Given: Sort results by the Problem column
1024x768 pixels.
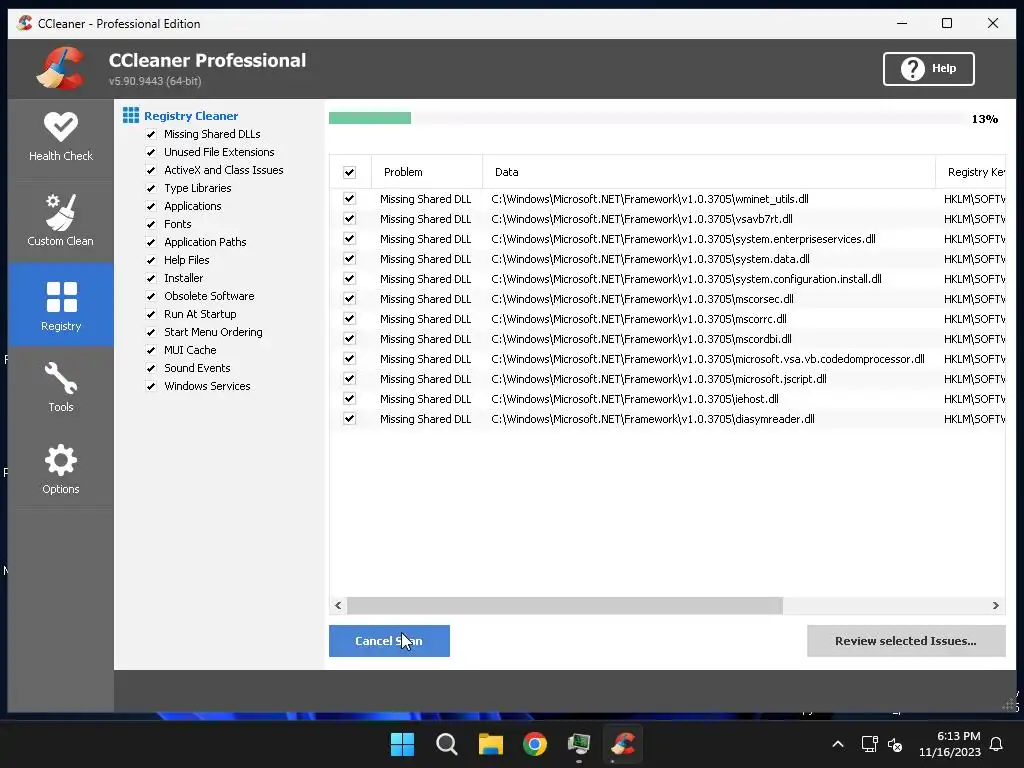Looking at the screenshot, I should pos(427,172).
